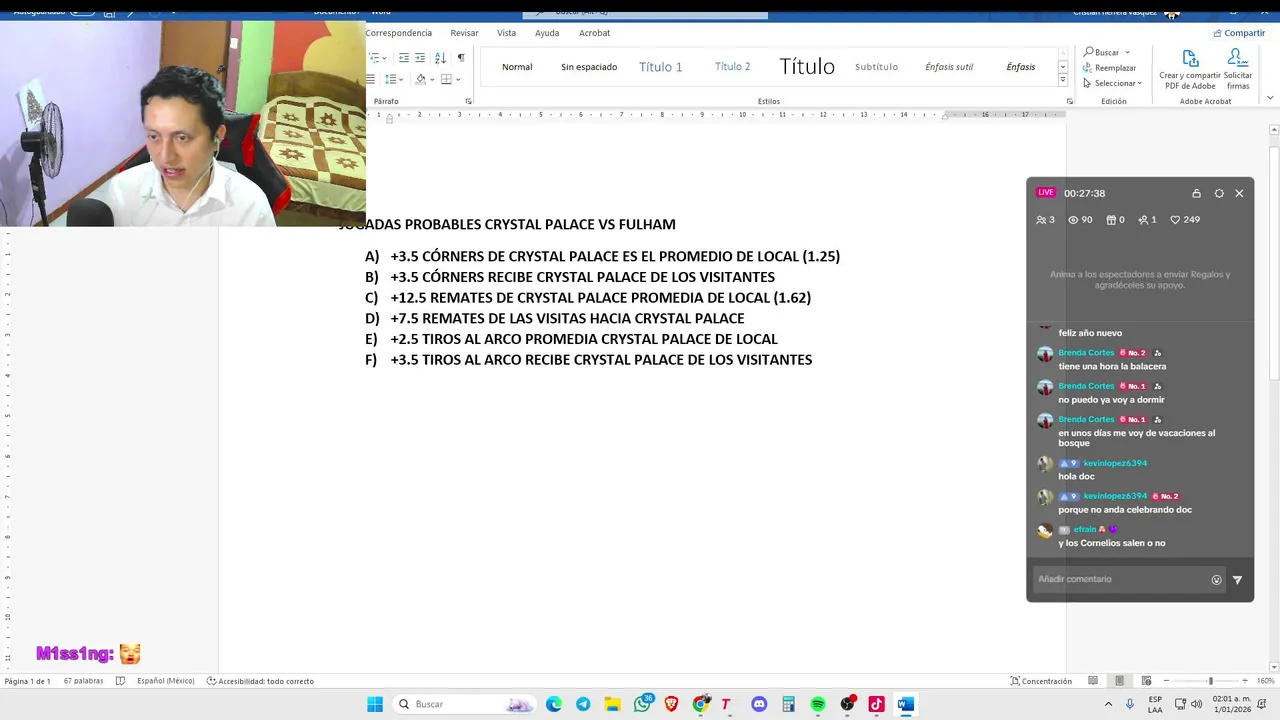Decrease paragraph indent in Word ribbon
Viewport: 1280px width, 720px height.
(x=404, y=58)
